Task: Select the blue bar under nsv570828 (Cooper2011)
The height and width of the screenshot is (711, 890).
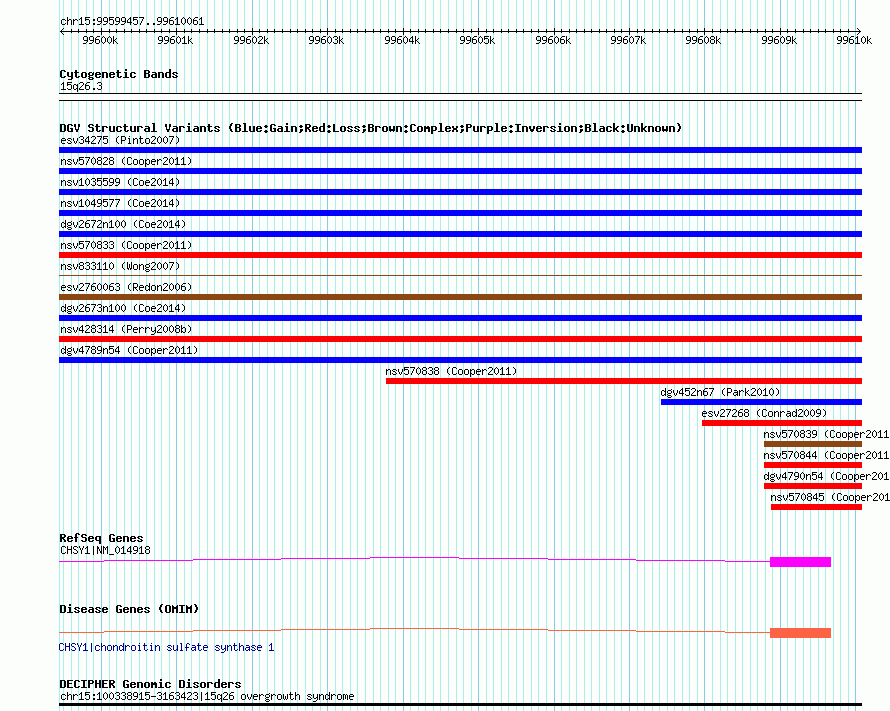Action: tap(460, 171)
